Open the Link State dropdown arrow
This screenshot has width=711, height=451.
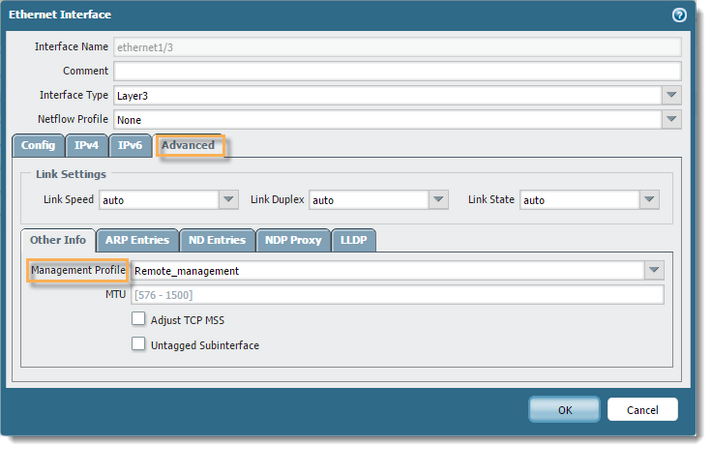click(650, 200)
